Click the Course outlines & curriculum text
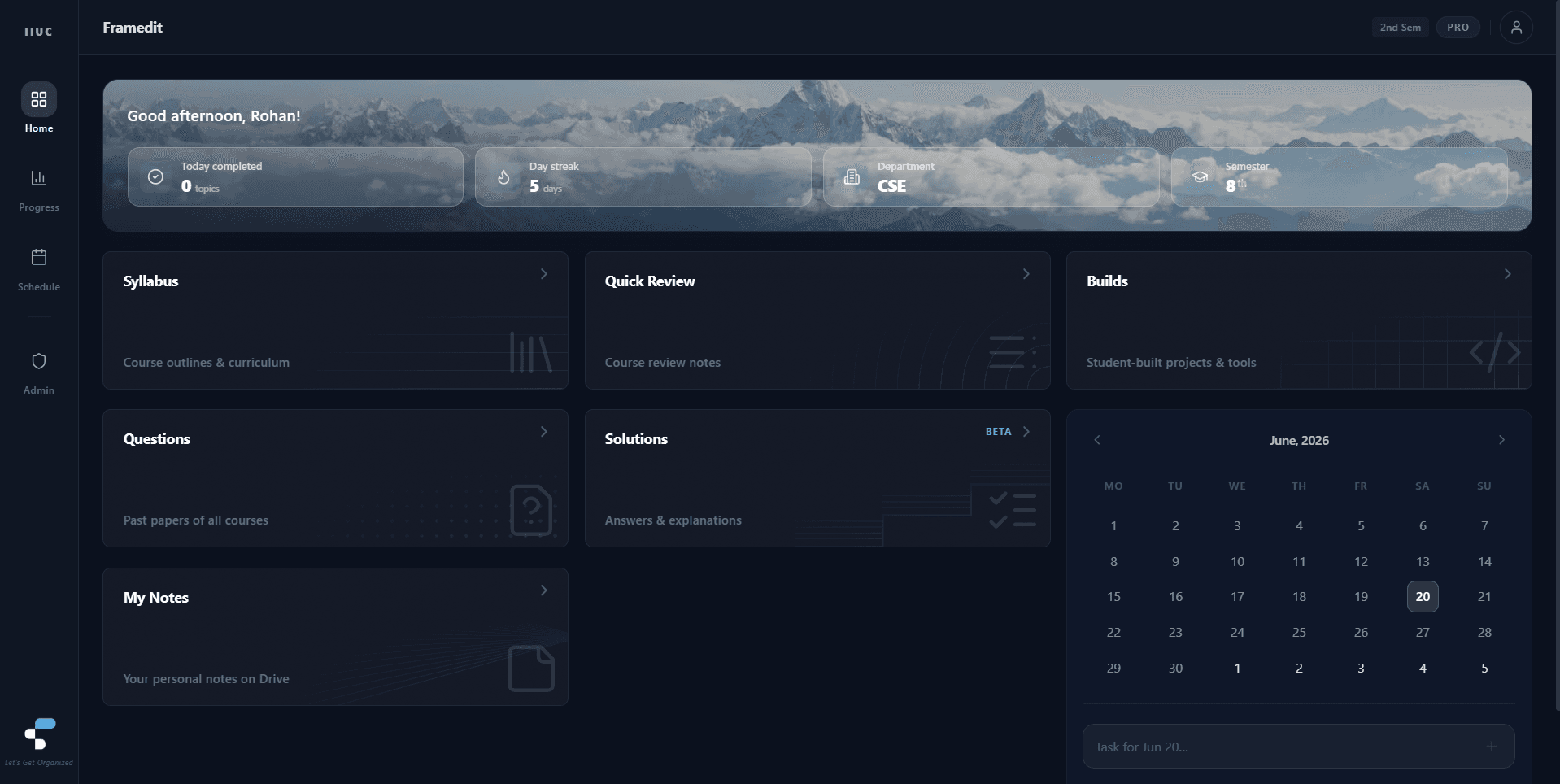The image size is (1560, 784). pos(206,363)
